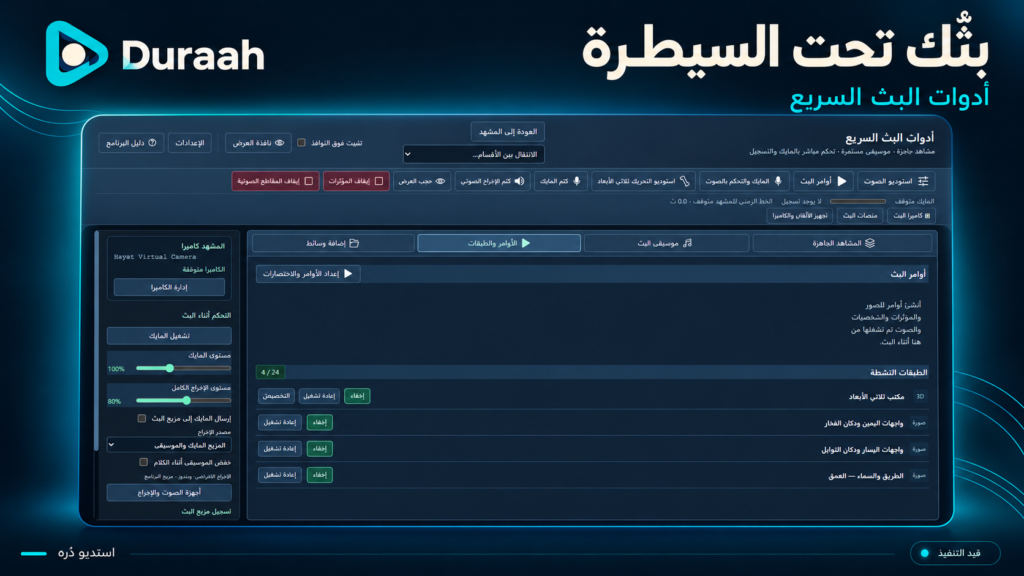This screenshot has height=576, width=1024.
Task: Stop effects with red إيقاف المؤثرات
Action: (x=356, y=181)
